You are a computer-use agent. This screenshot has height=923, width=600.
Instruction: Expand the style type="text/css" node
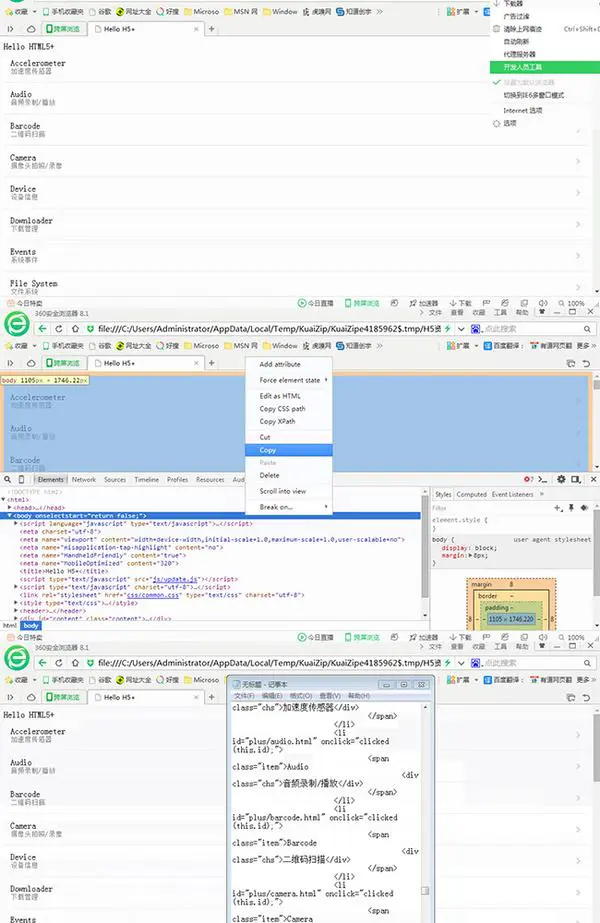16,603
